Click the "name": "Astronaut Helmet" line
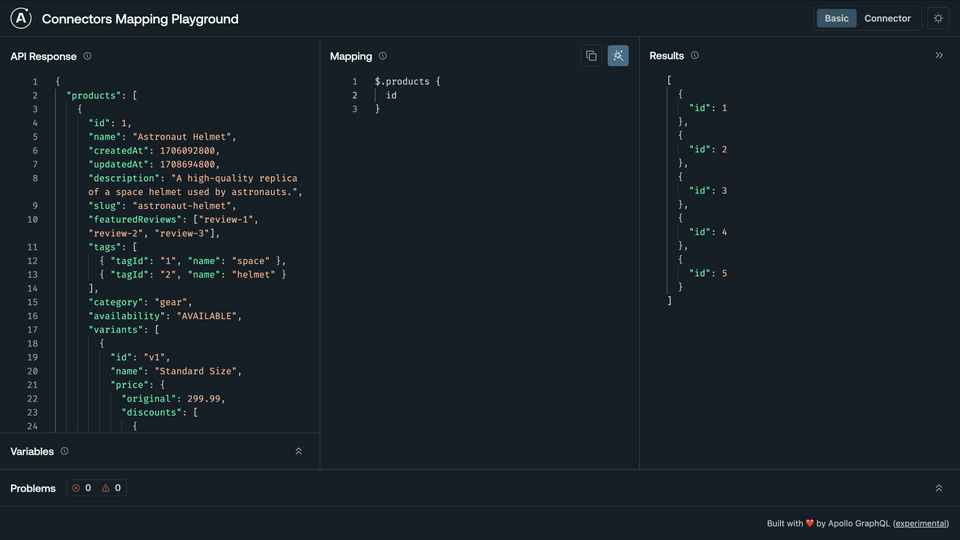This screenshot has height=540, width=960. [x=162, y=137]
